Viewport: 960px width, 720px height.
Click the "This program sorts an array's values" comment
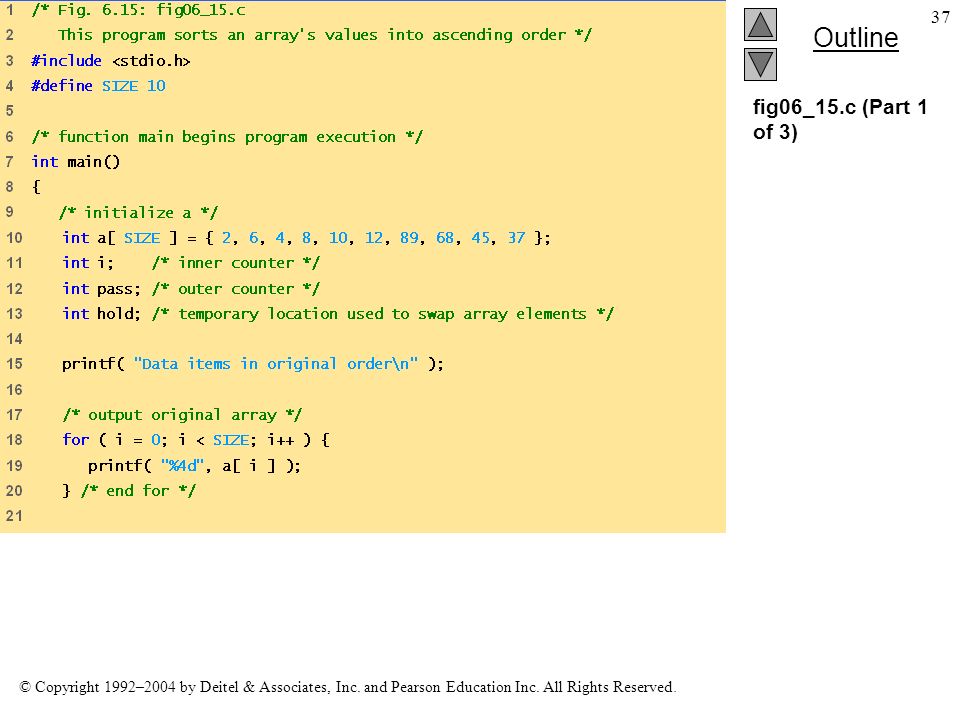pos(324,35)
